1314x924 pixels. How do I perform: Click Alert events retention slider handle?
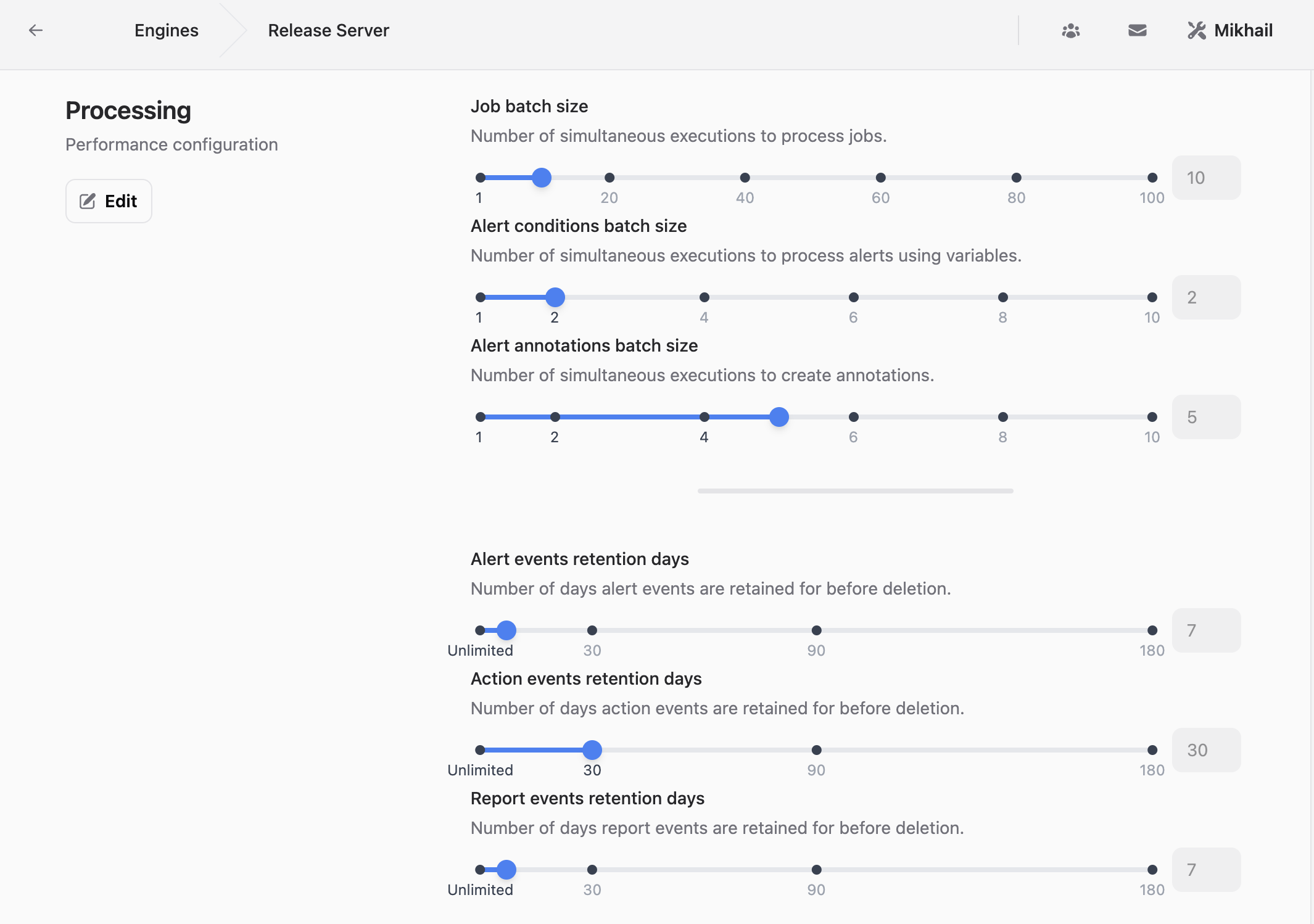click(506, 630)
